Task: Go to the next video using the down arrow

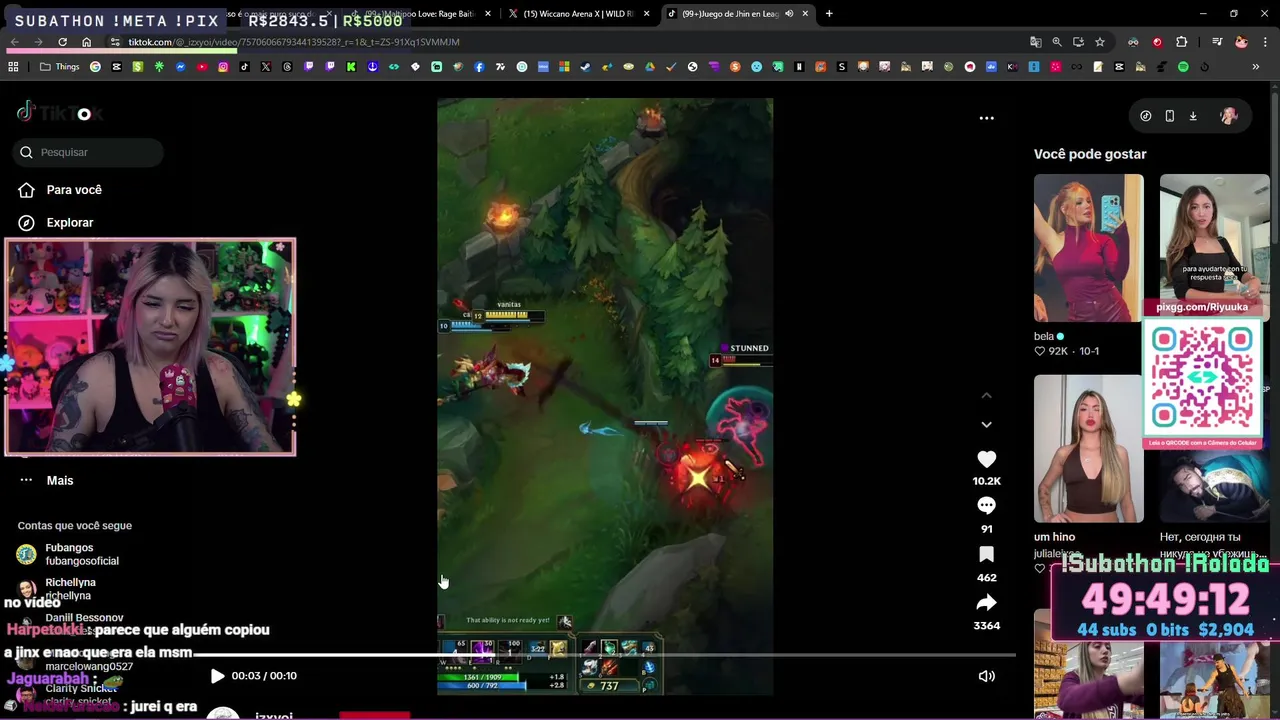Action: pyautogui.click(x=986, y=424)
